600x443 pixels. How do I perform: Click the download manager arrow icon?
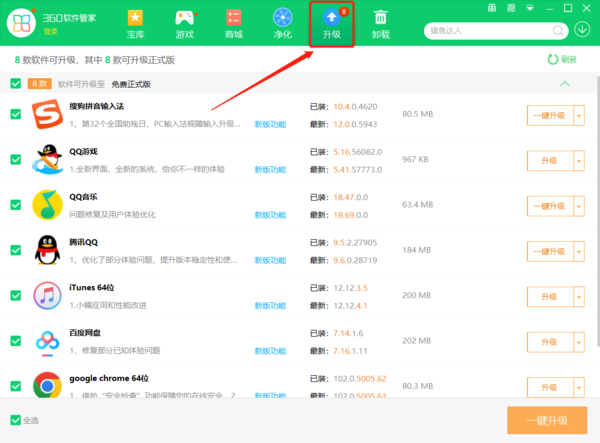[583, 28]
